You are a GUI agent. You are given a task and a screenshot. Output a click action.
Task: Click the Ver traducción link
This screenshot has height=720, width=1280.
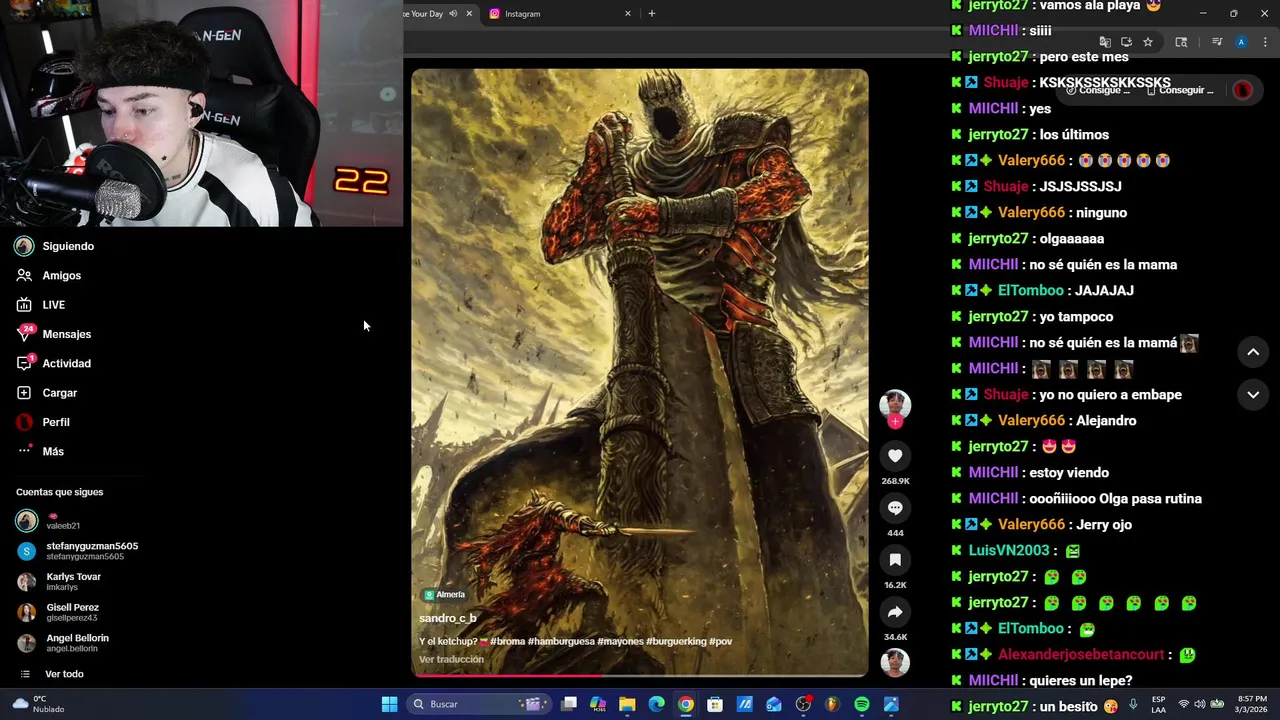tap(451, 659)
